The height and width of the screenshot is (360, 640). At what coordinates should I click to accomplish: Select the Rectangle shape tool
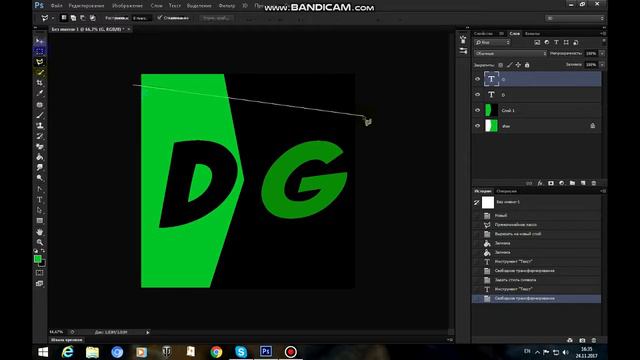[x=40, y=221]
